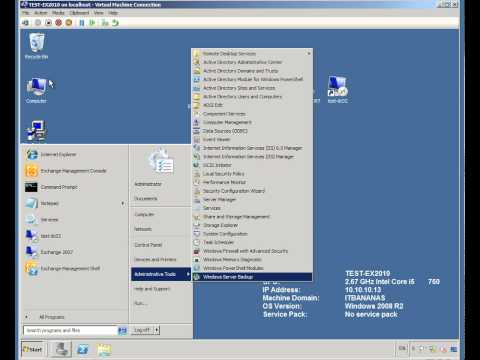Screen dimensions: 480x360
Task: Click Revert toolbar icon
Action: tap(116, 23)
